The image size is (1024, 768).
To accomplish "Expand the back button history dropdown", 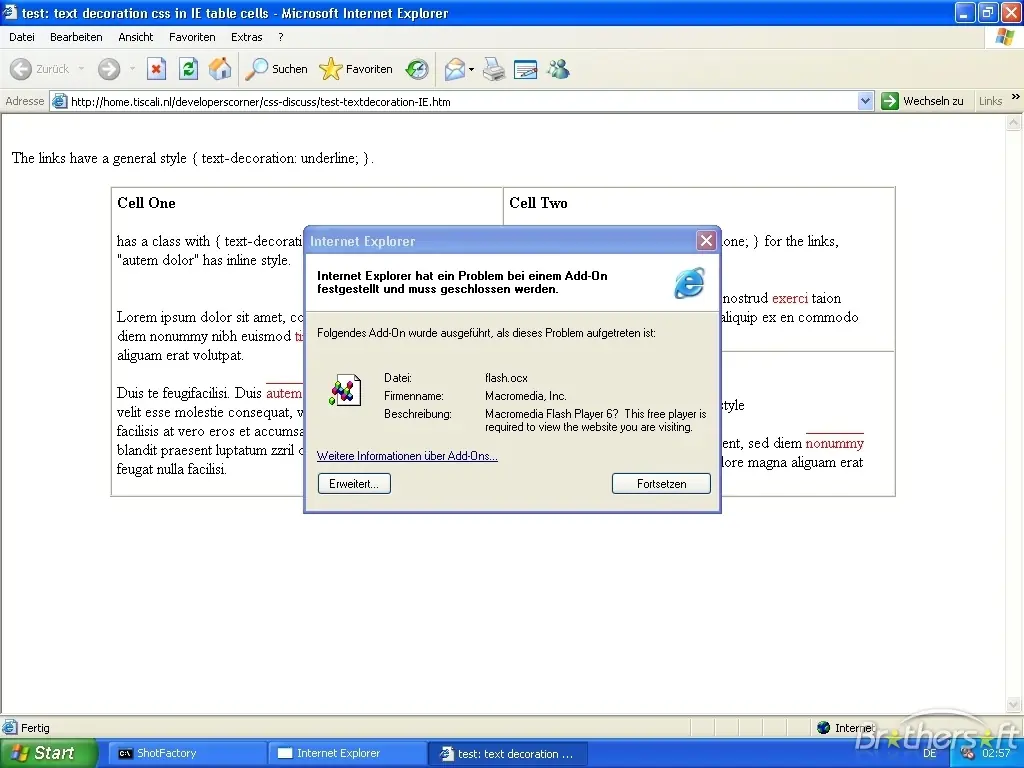I will [81, 69].
